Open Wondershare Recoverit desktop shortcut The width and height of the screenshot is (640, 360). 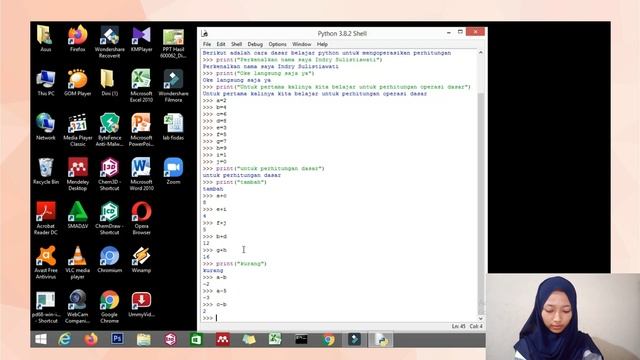click(109, 41)
